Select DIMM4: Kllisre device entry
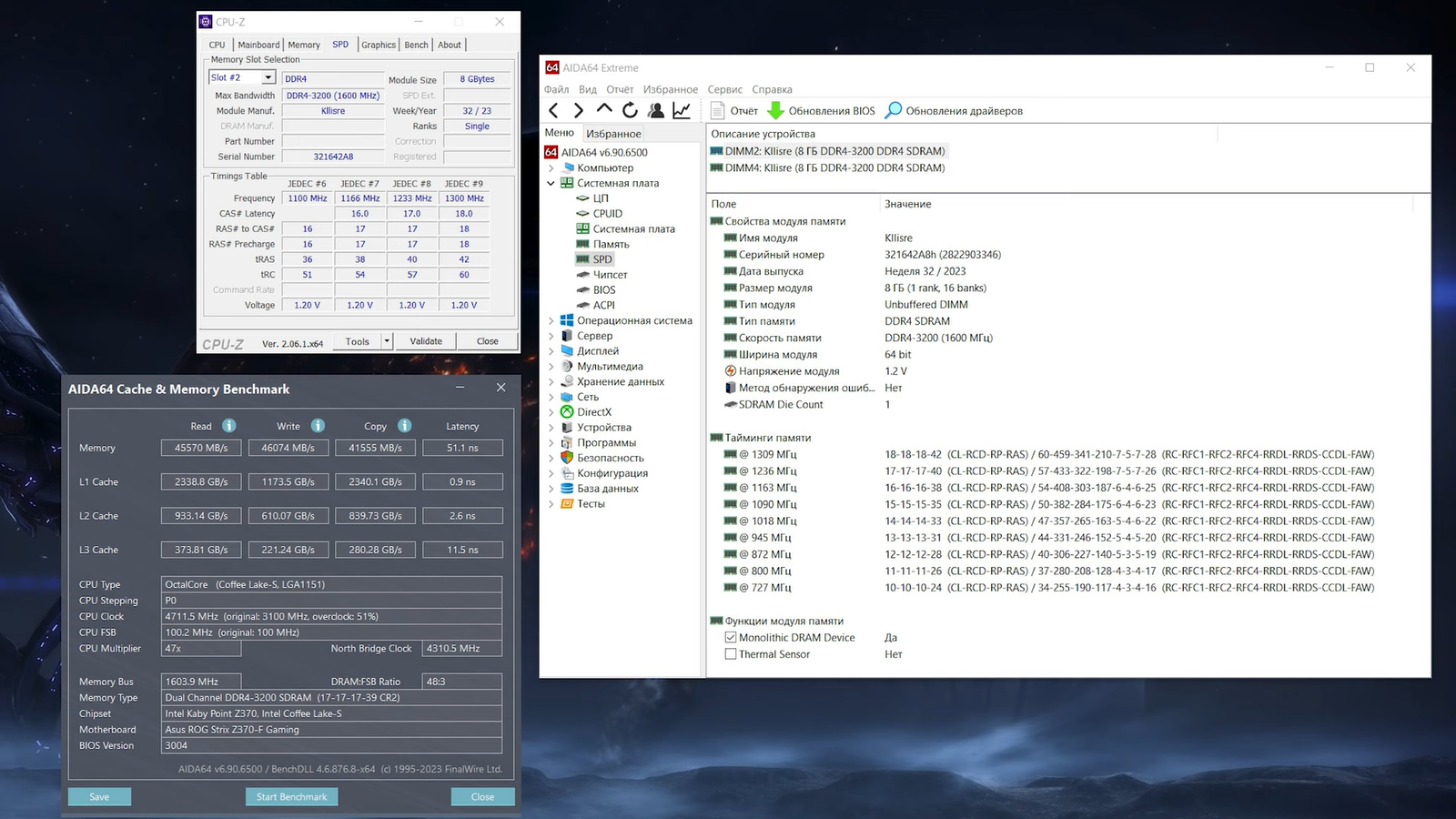This screenshot has width=1456, height=819. click(834, 168)
